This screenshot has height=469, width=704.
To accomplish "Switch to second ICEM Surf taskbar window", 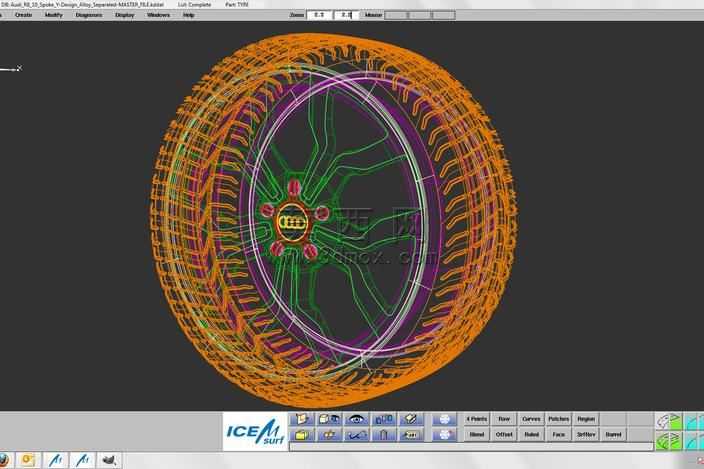I will [83, 460].
